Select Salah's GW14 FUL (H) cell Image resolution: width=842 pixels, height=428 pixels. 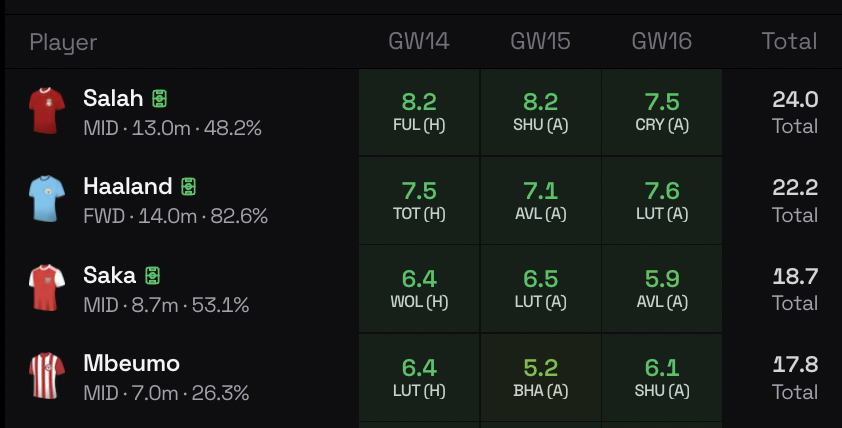(419, 112)
